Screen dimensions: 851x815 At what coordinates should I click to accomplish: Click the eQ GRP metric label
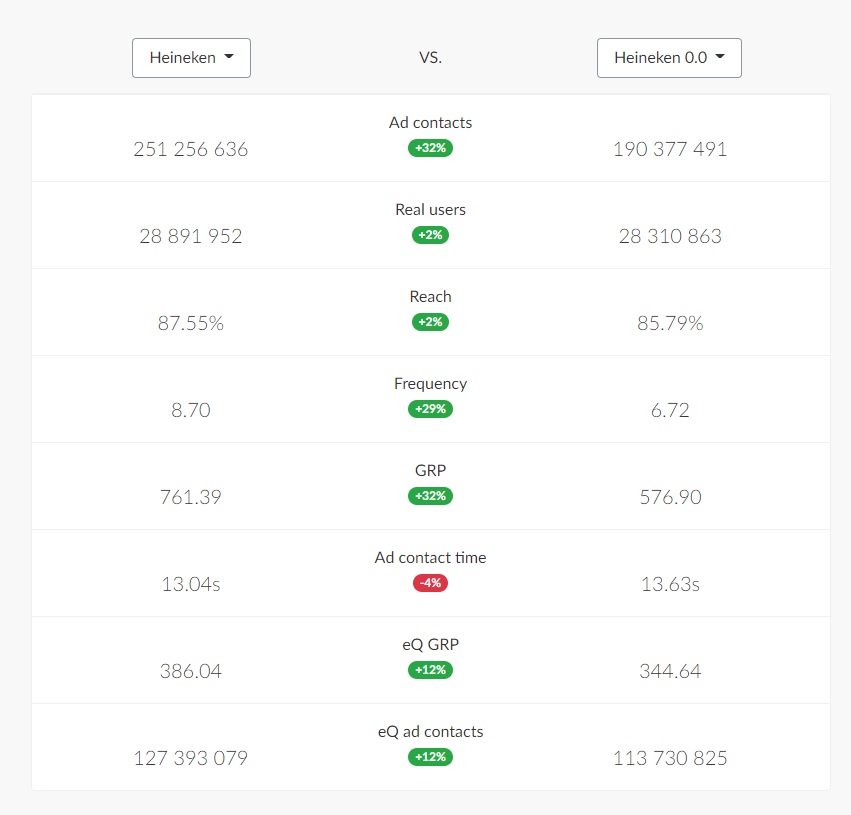(430, 645)
